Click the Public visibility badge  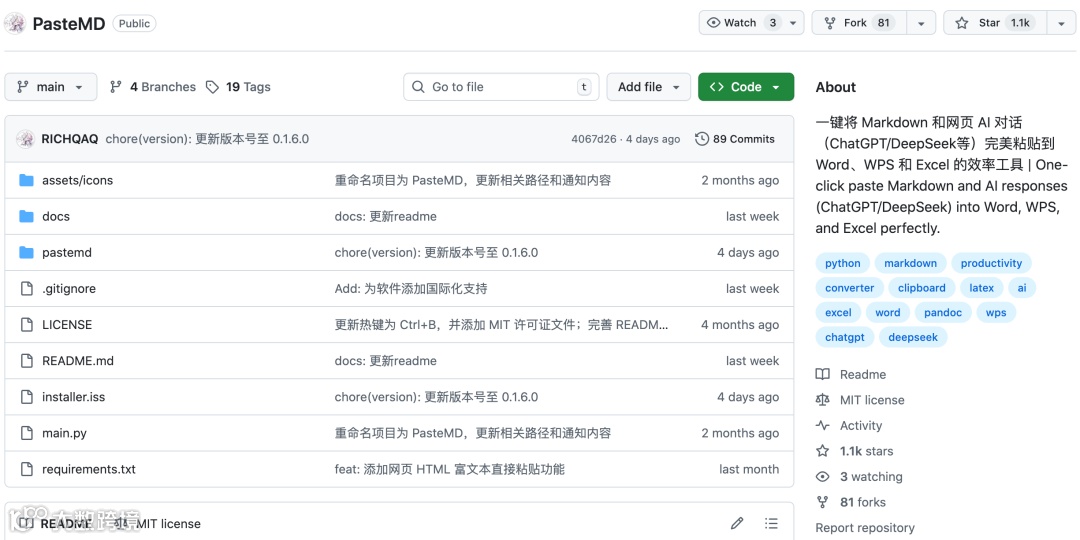tap(134, 23)
